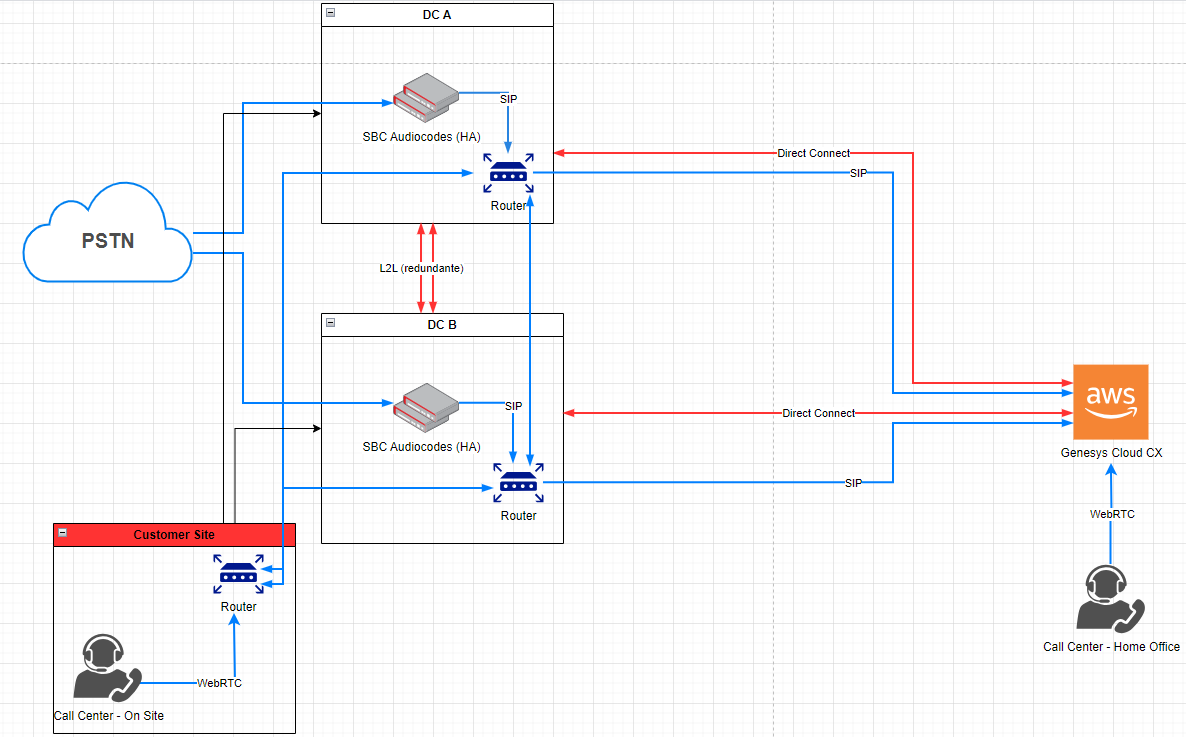Select the WebRTC label in Customer Site
The height and width of the screenshot is (737, 1186).
click(x=219, y=683)
